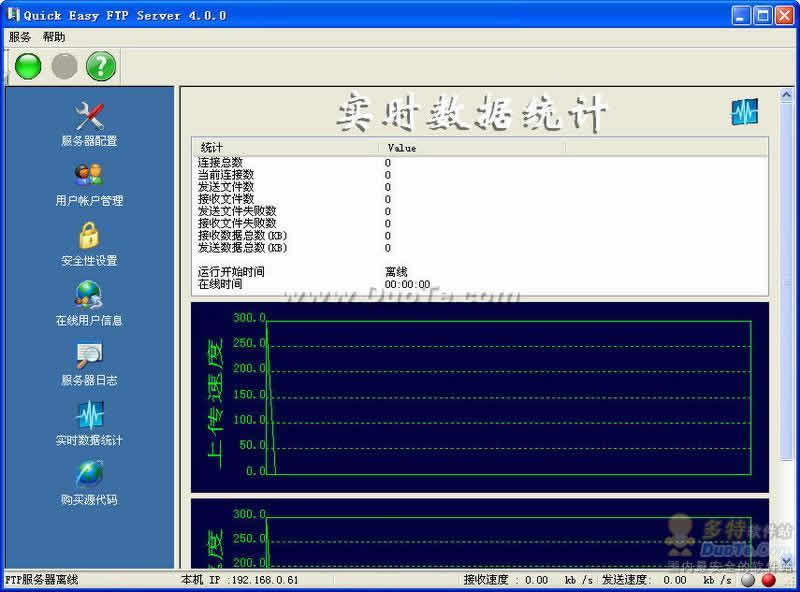Select the 在线时间 row
This screenshot has height=592, width=800.
(480, 284)
